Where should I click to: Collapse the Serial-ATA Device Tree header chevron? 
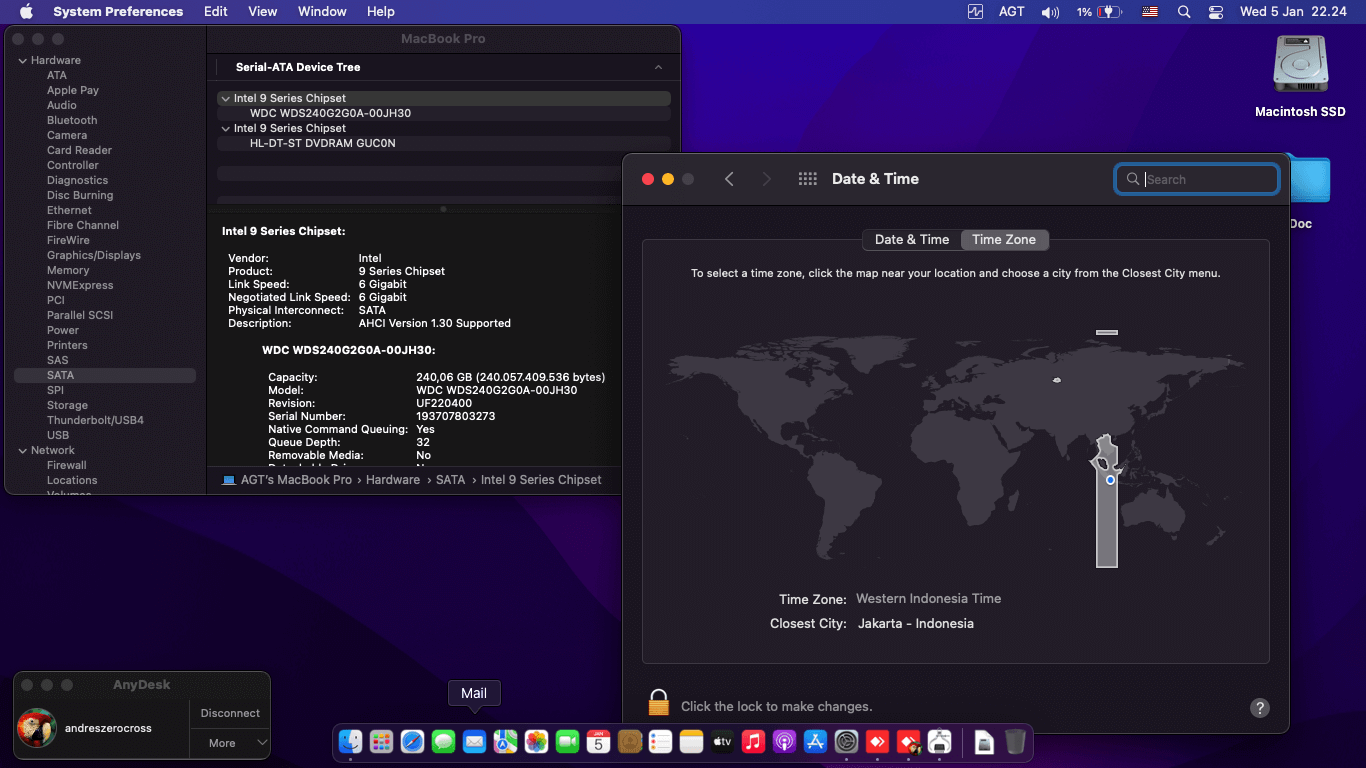tap(658, 67)
